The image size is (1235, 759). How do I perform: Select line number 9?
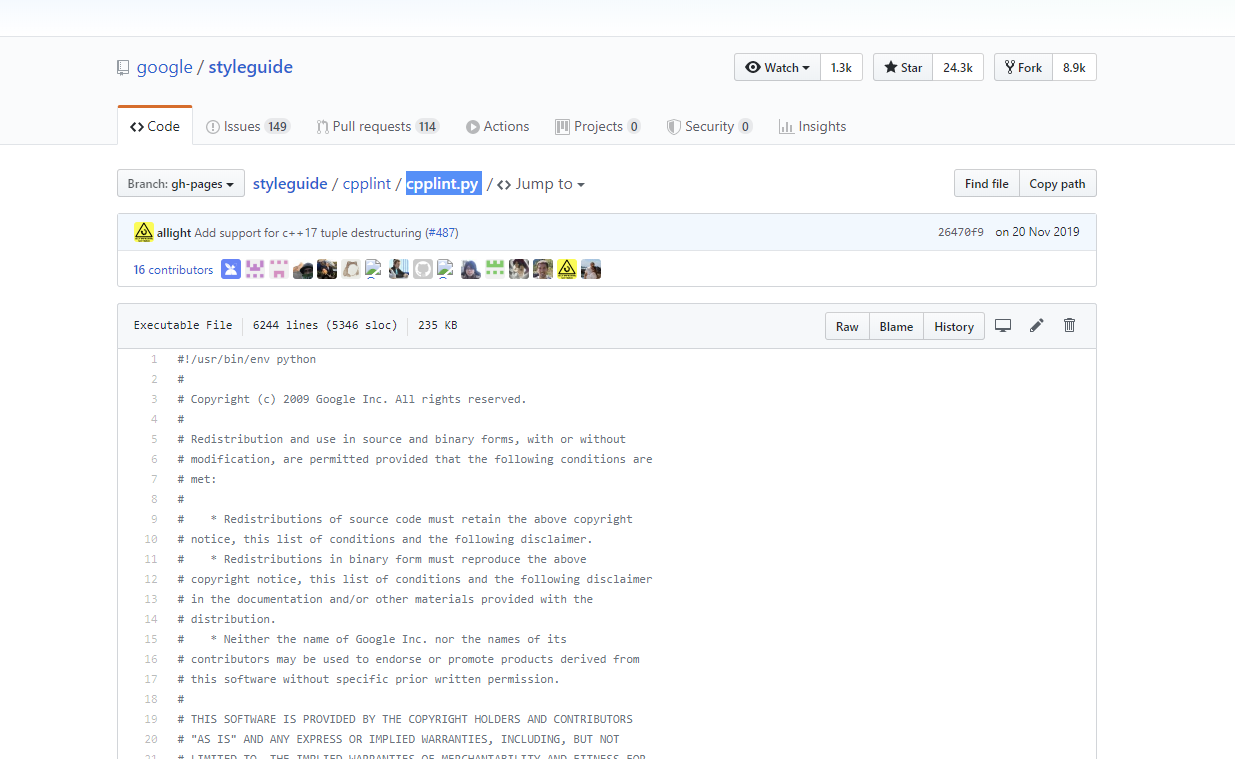154,519
